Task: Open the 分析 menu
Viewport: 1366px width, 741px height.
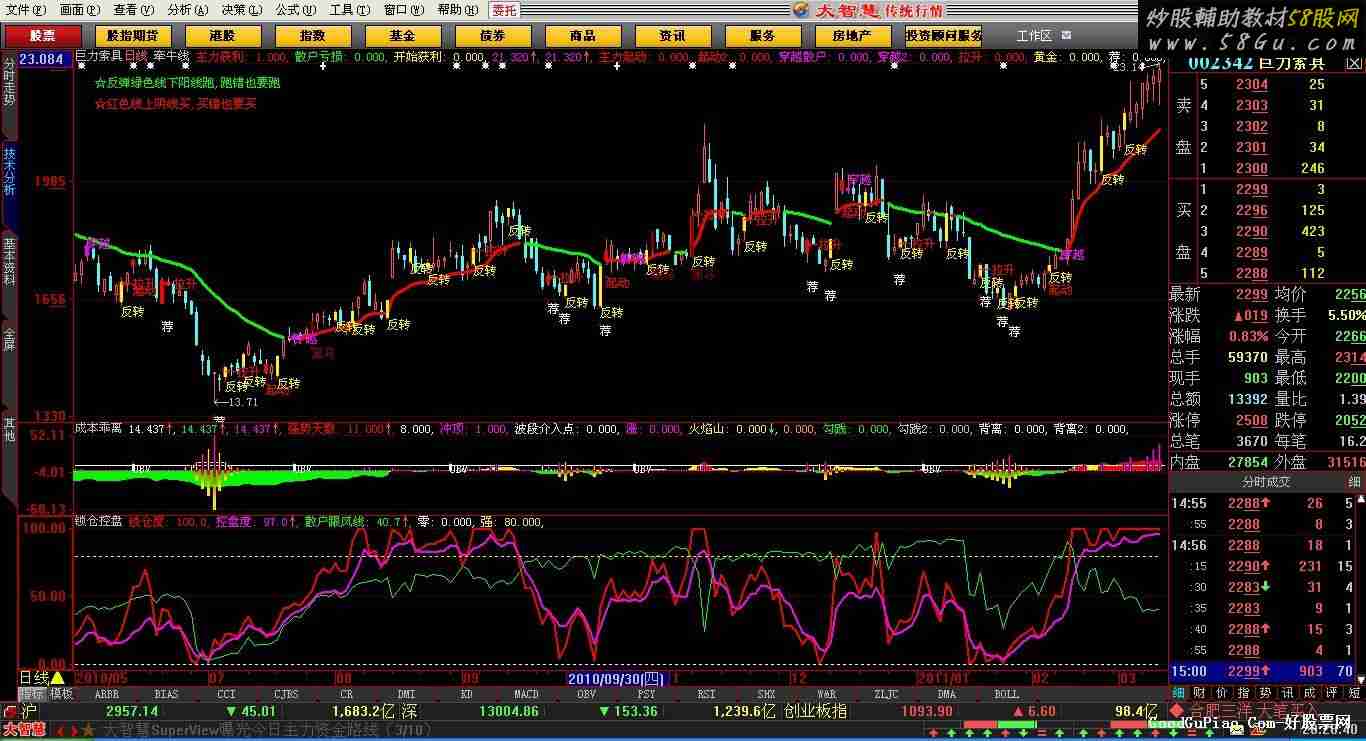Action: [187, 9]
